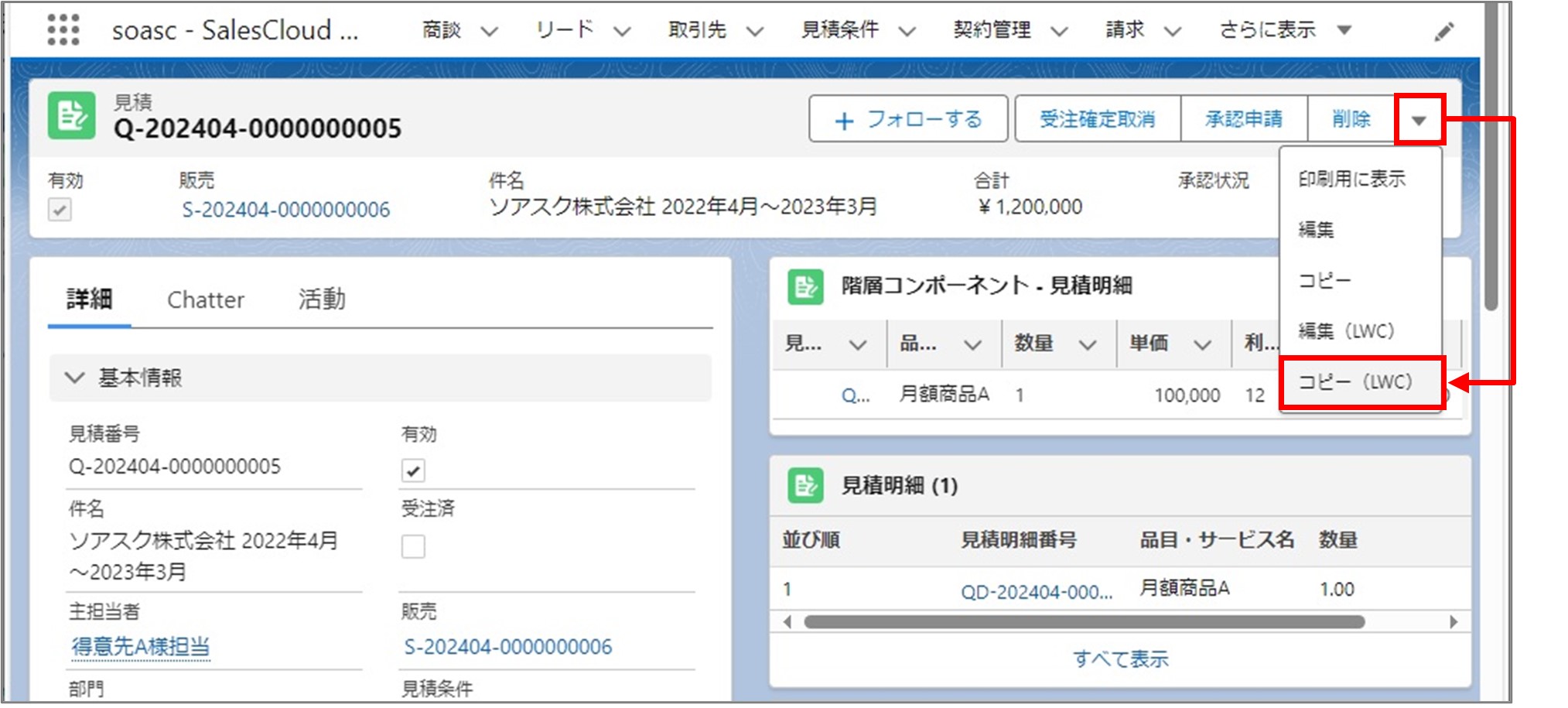Image resolution: width=1568 pixels, height=708 pixels.
Task: Open the QD-202404-000... detail number link
Action: point(1037,592)
